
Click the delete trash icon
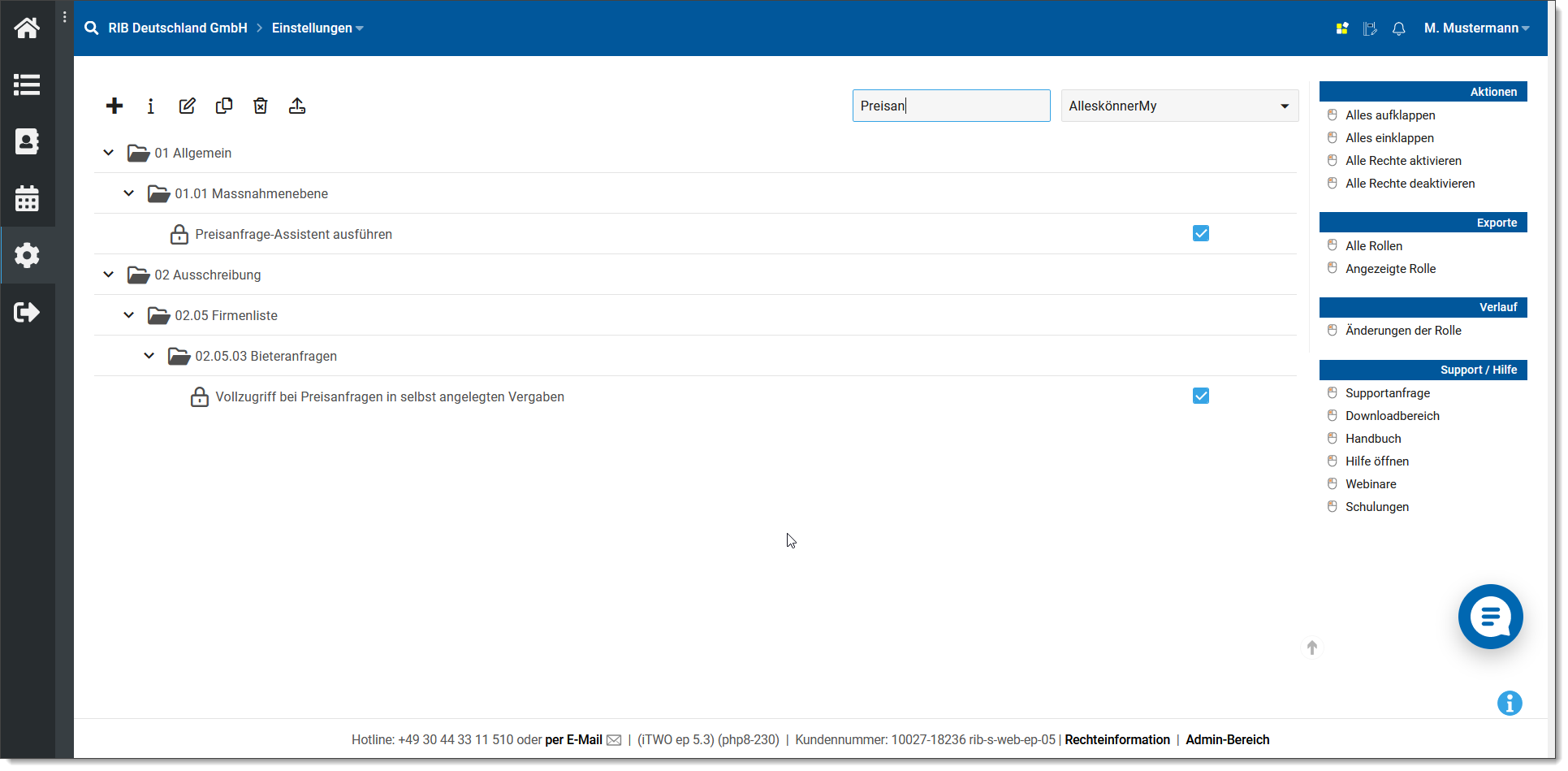tap(261, 106)
